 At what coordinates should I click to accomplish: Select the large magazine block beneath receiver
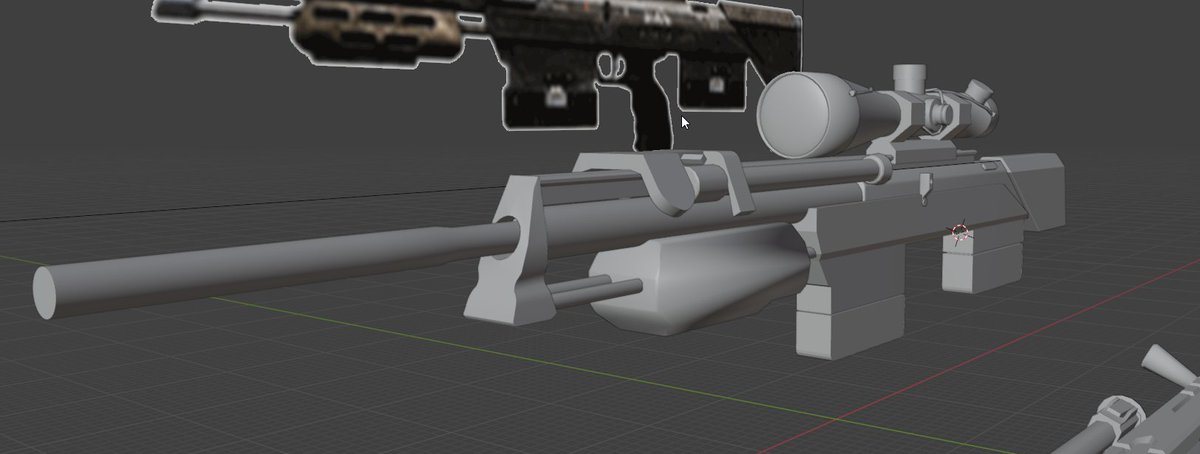pos(850,302)
